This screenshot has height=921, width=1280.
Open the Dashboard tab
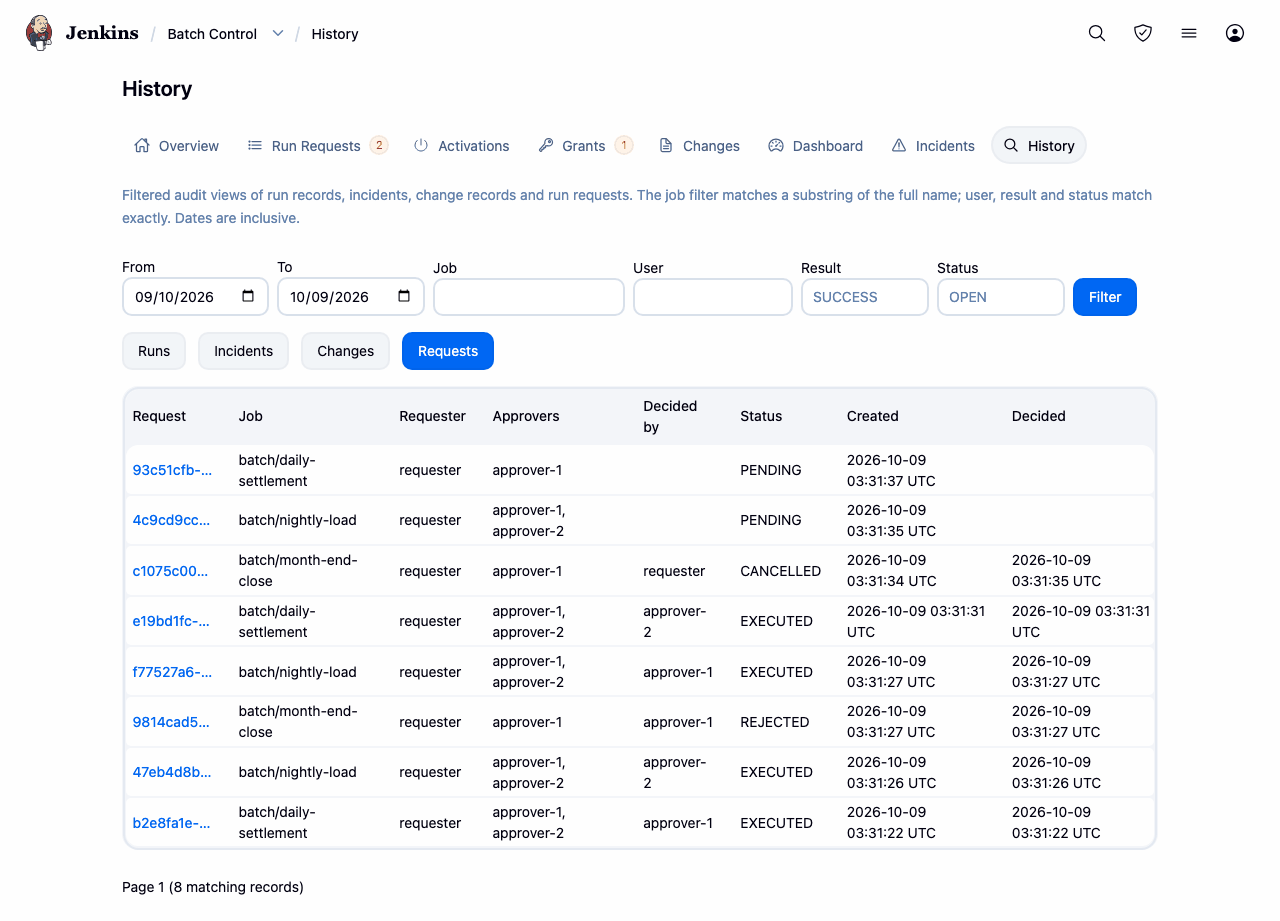coord(816,146)
